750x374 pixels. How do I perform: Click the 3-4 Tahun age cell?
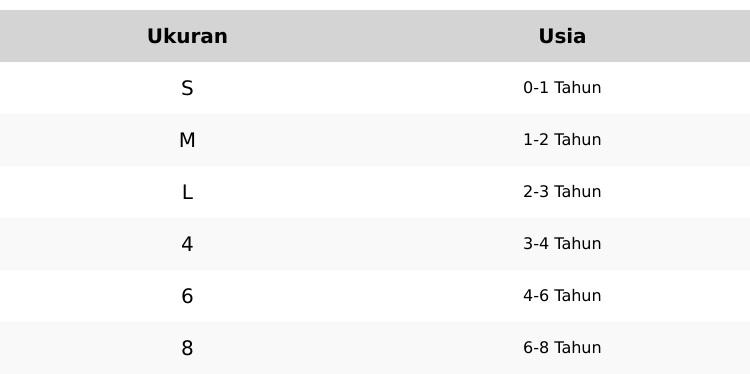[562, 244]
